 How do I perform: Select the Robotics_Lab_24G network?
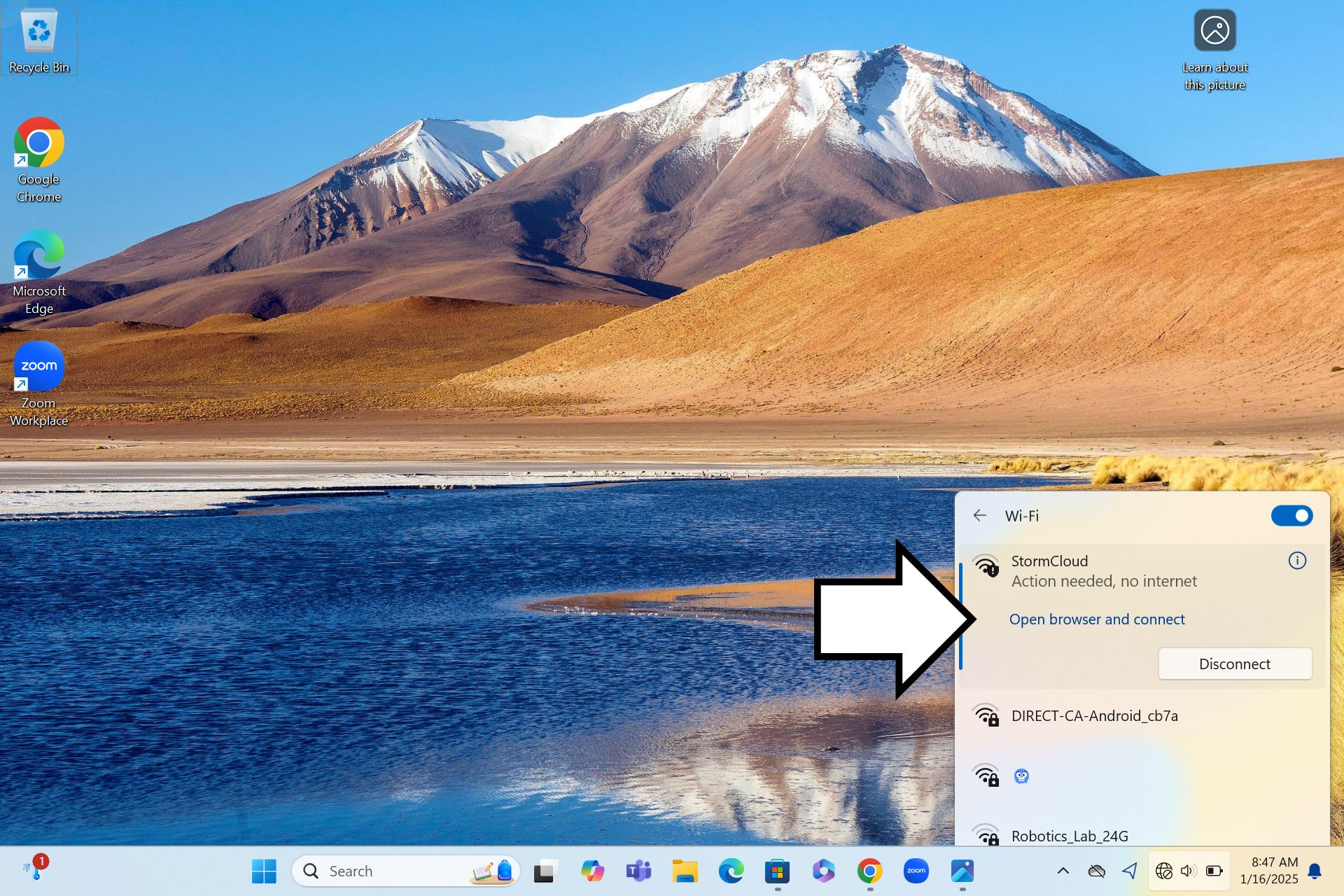[x=1069, y=836]
